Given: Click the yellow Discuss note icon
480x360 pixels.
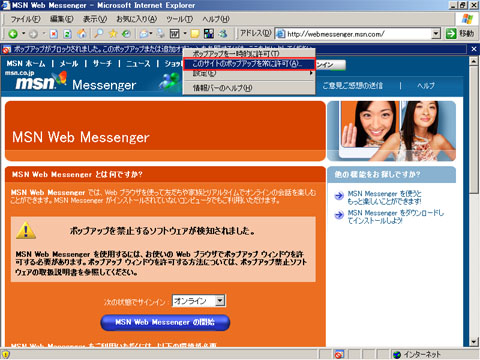Looking at the screenshot, I should click(x=195, y=34).
